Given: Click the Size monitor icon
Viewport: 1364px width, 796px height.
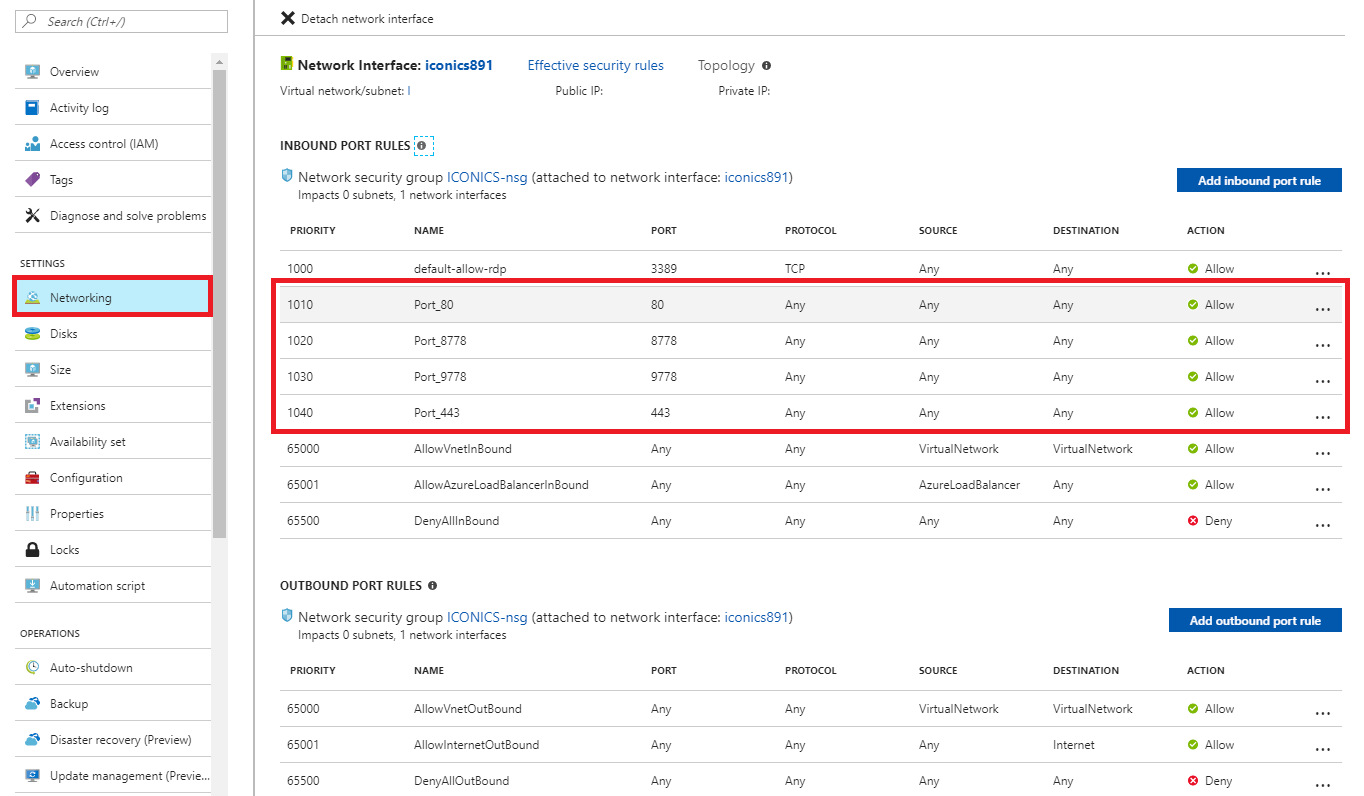Looking at the screenshot, I should point(32,370).
